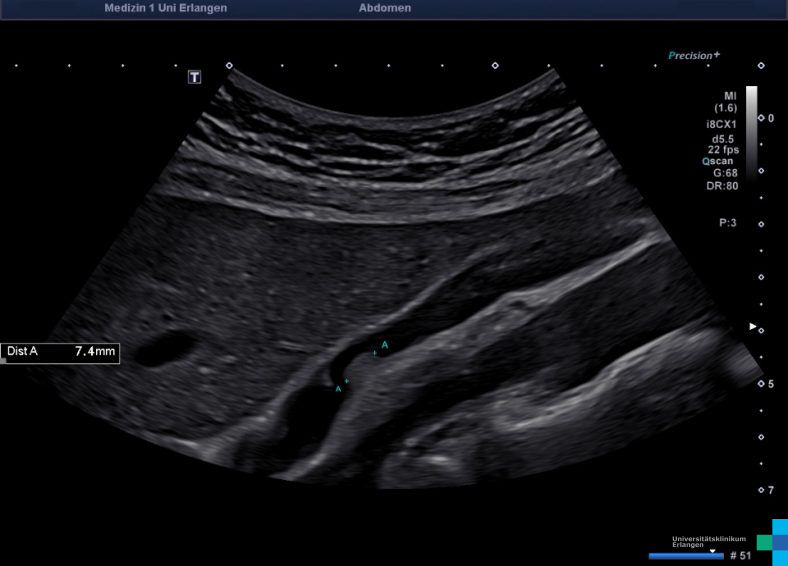This screenshot has height=566, width=788.
Task: Click the G:68 gain value
Action: point(724,172)
